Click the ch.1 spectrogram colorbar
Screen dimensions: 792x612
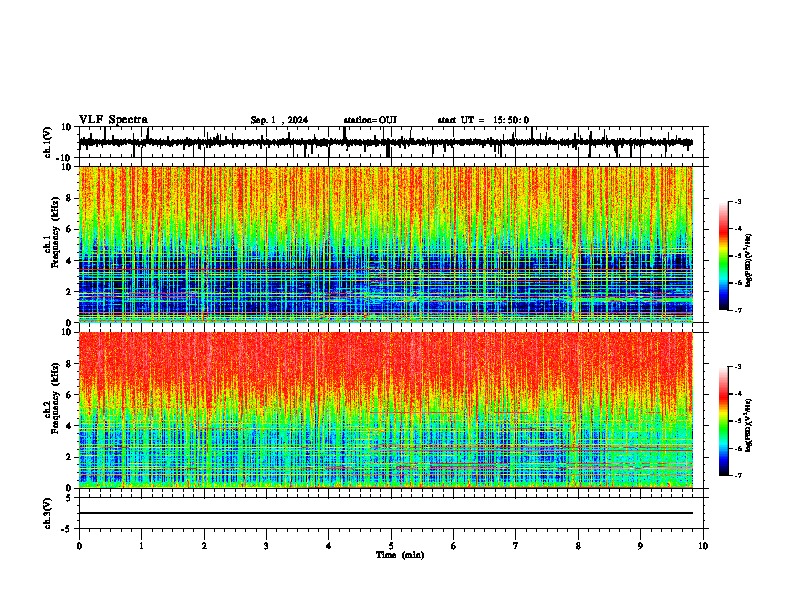click(724, 256)
